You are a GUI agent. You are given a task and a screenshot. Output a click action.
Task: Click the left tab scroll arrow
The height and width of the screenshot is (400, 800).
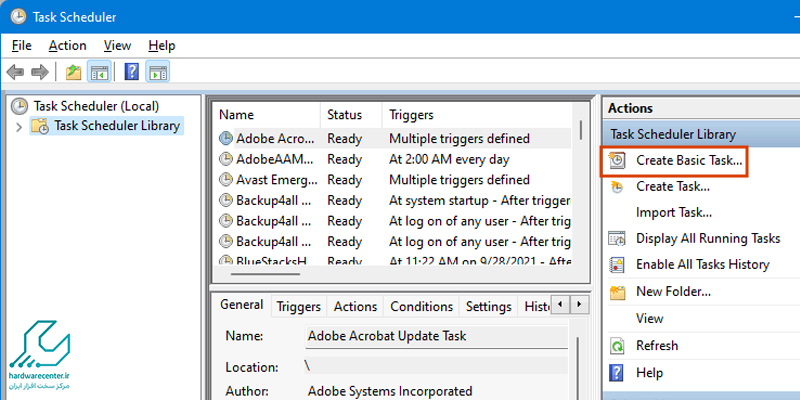560,305
